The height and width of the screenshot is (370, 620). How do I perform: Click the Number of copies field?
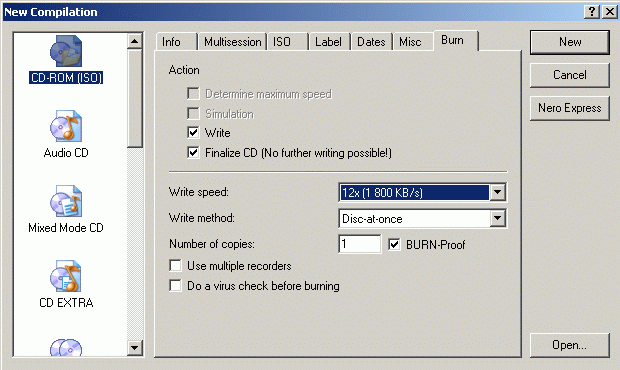tap(360, 244)
